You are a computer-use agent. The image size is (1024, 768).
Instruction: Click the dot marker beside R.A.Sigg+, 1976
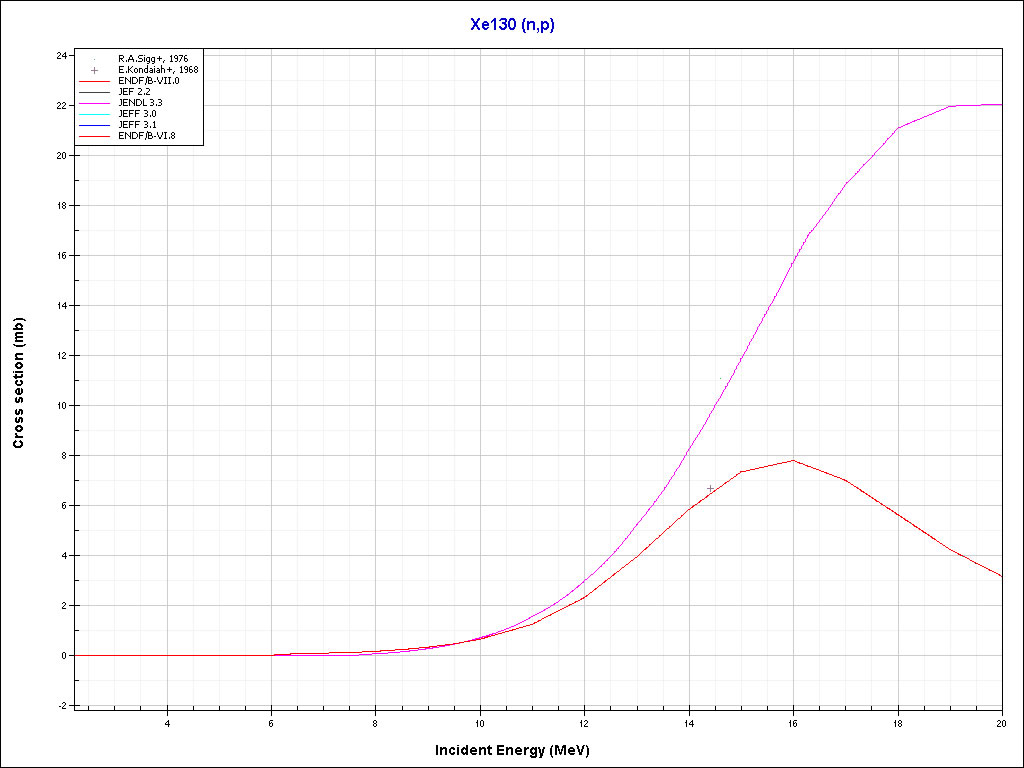[95, 59]
